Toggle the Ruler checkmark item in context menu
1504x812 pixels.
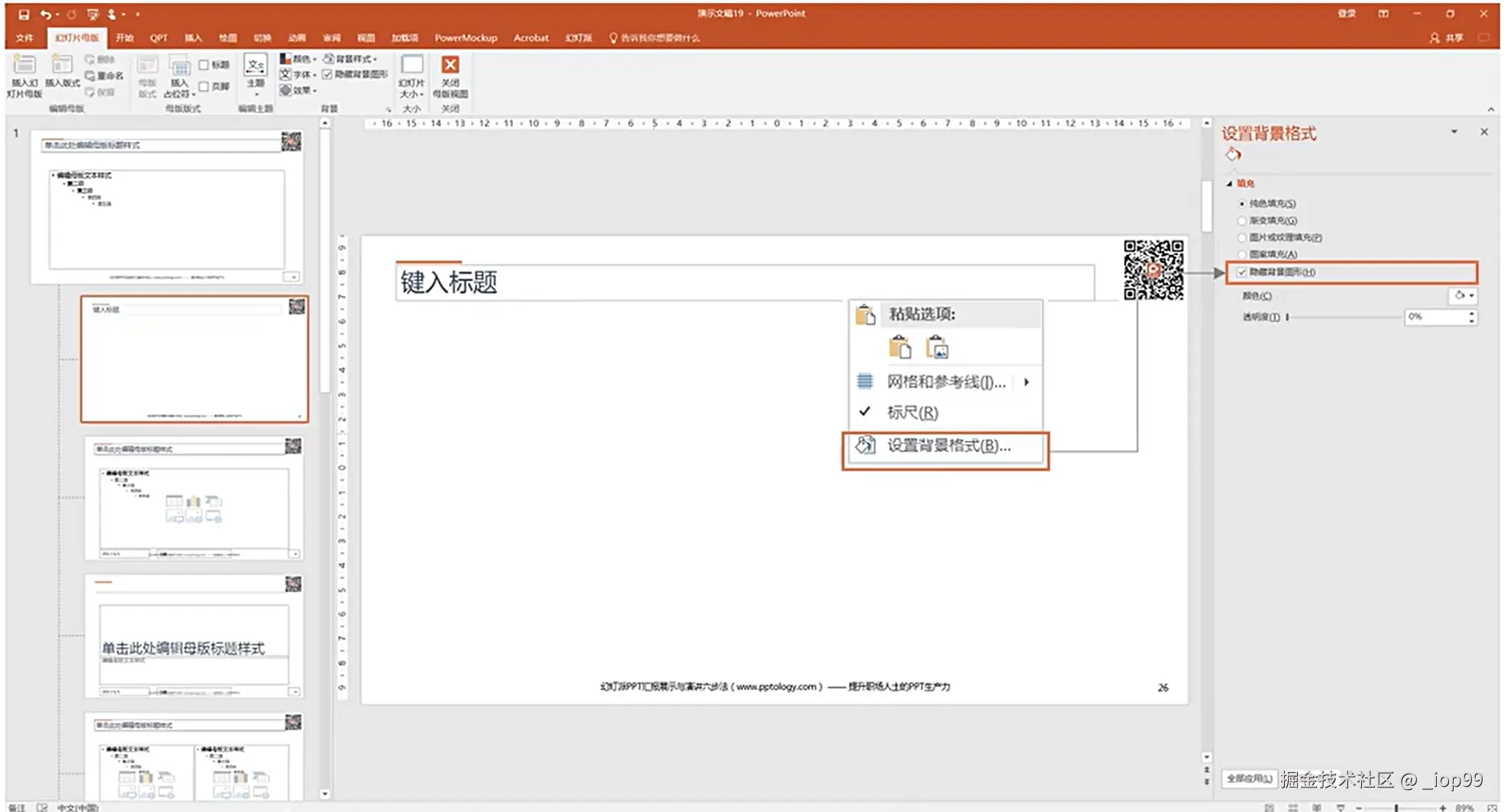[x=945, y=412]
